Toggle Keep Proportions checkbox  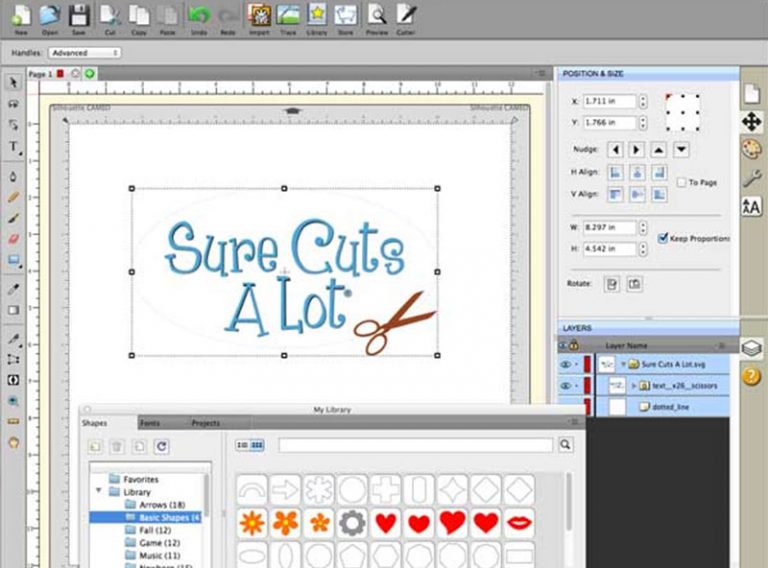pyautogui.click(x=664, y=238)
